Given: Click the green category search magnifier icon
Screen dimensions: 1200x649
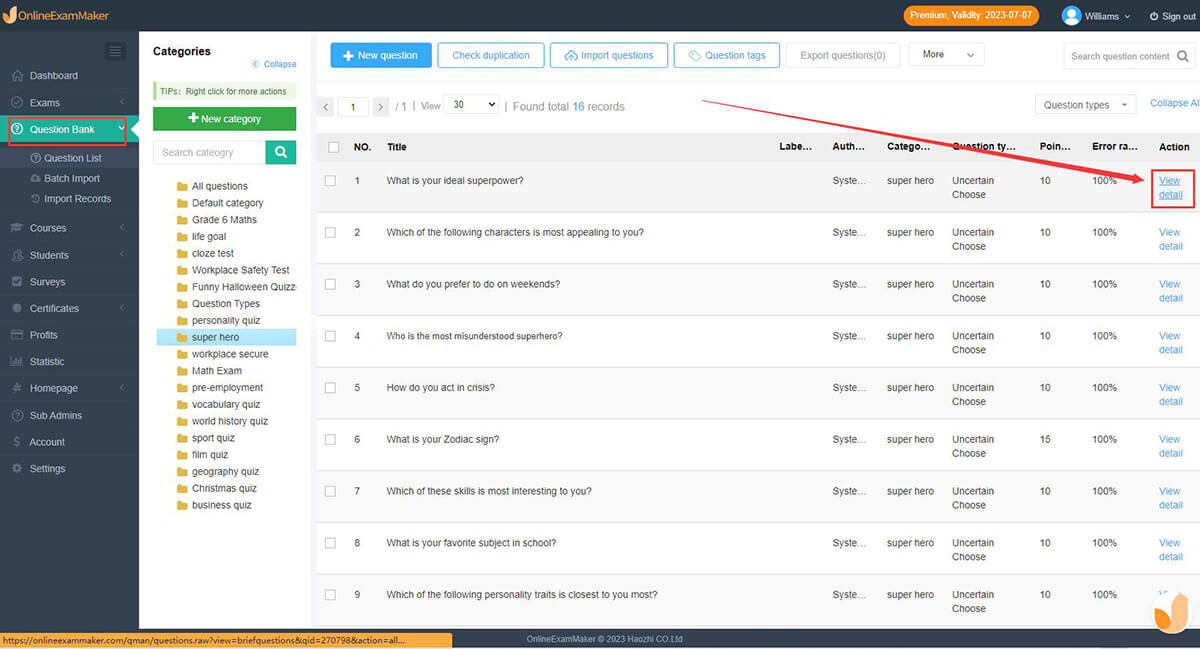Looking at the screenshot, I should 281,152.
